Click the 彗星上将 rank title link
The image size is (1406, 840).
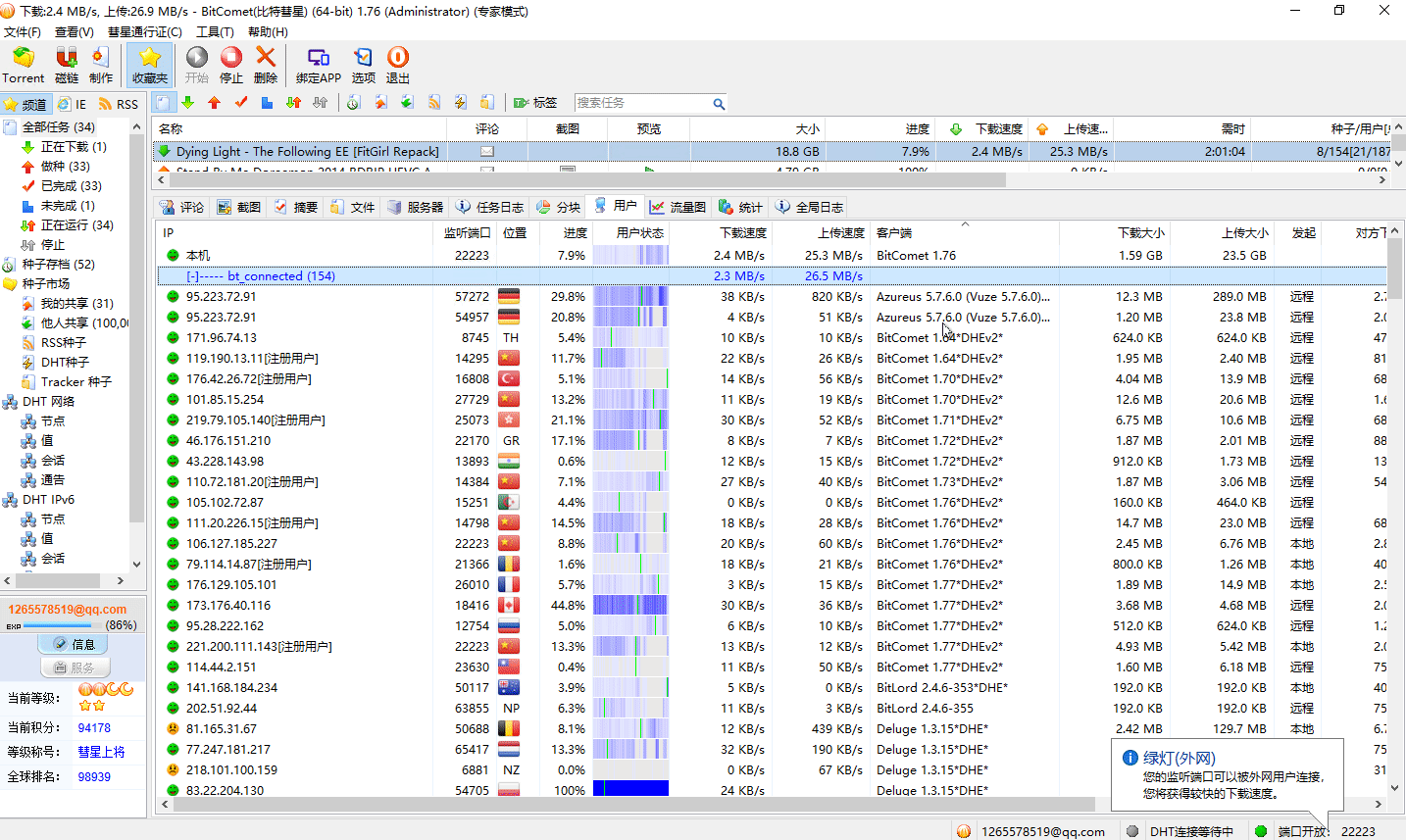(x=101, y=752)
